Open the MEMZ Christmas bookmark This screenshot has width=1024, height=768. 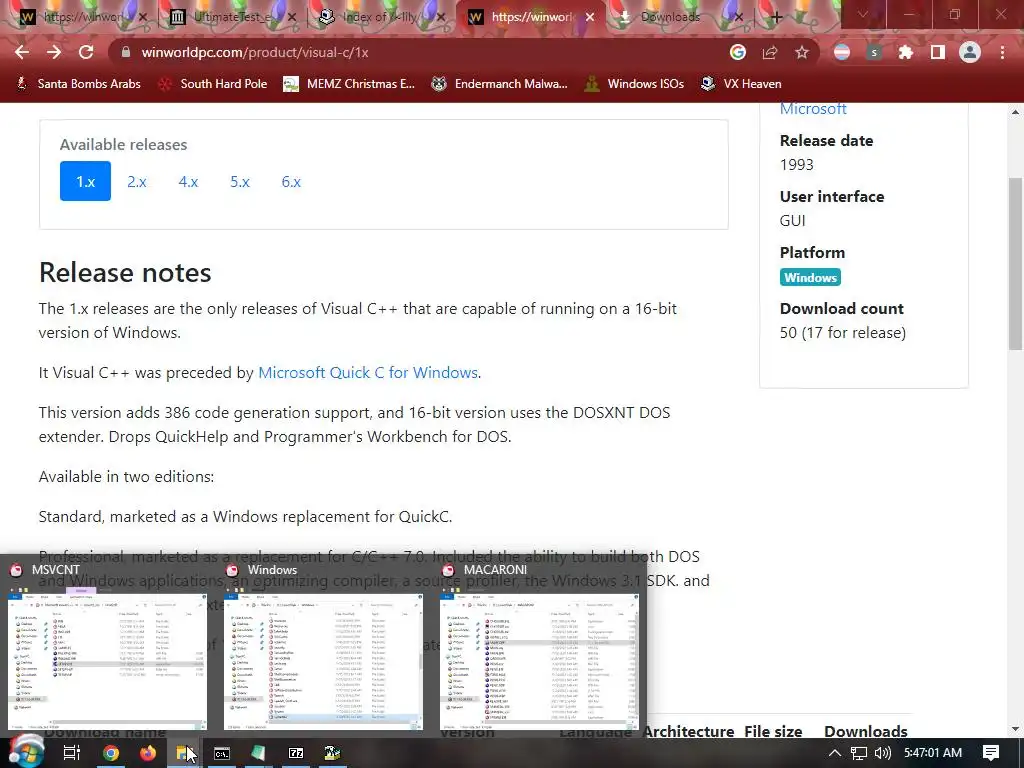349,84
